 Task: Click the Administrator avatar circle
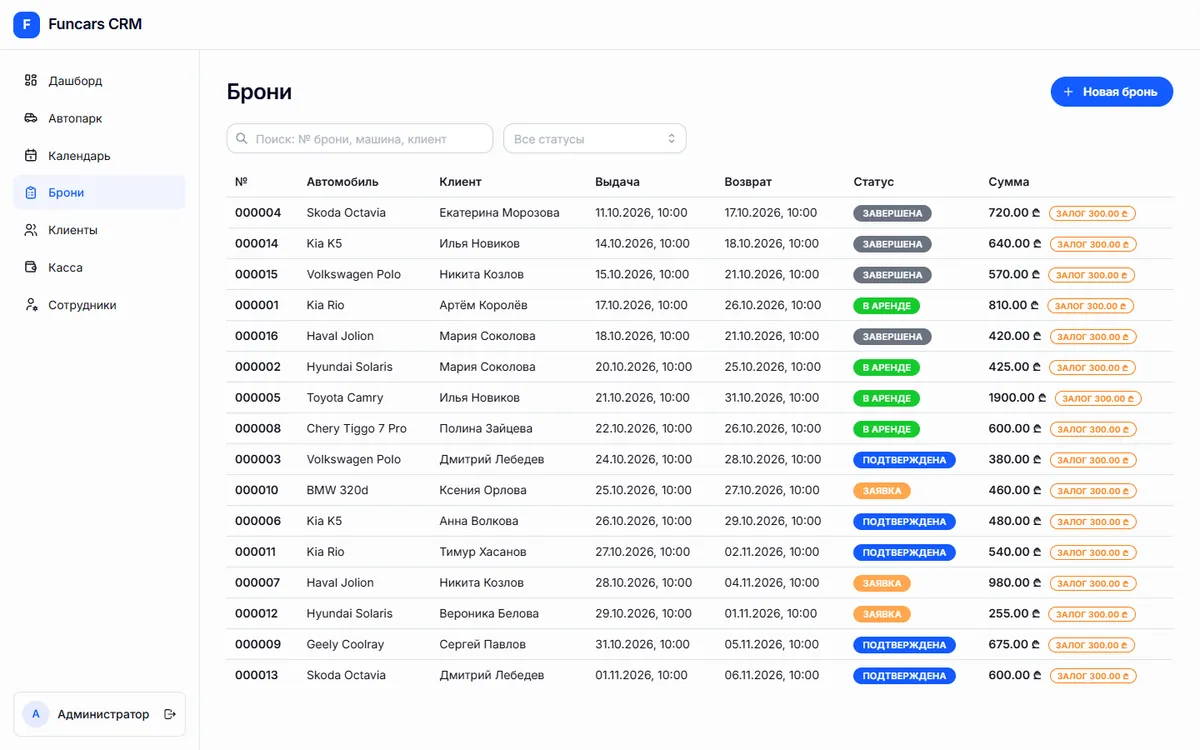(x=36, y=714)
